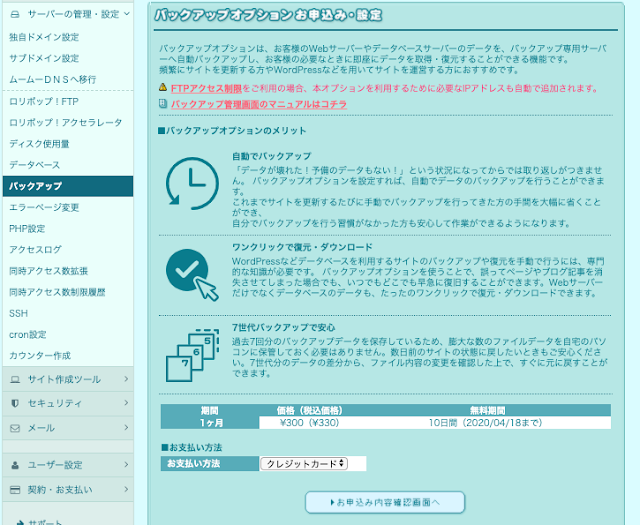Click the warning icon beside FTPアクセス制限

pos(163,87)
